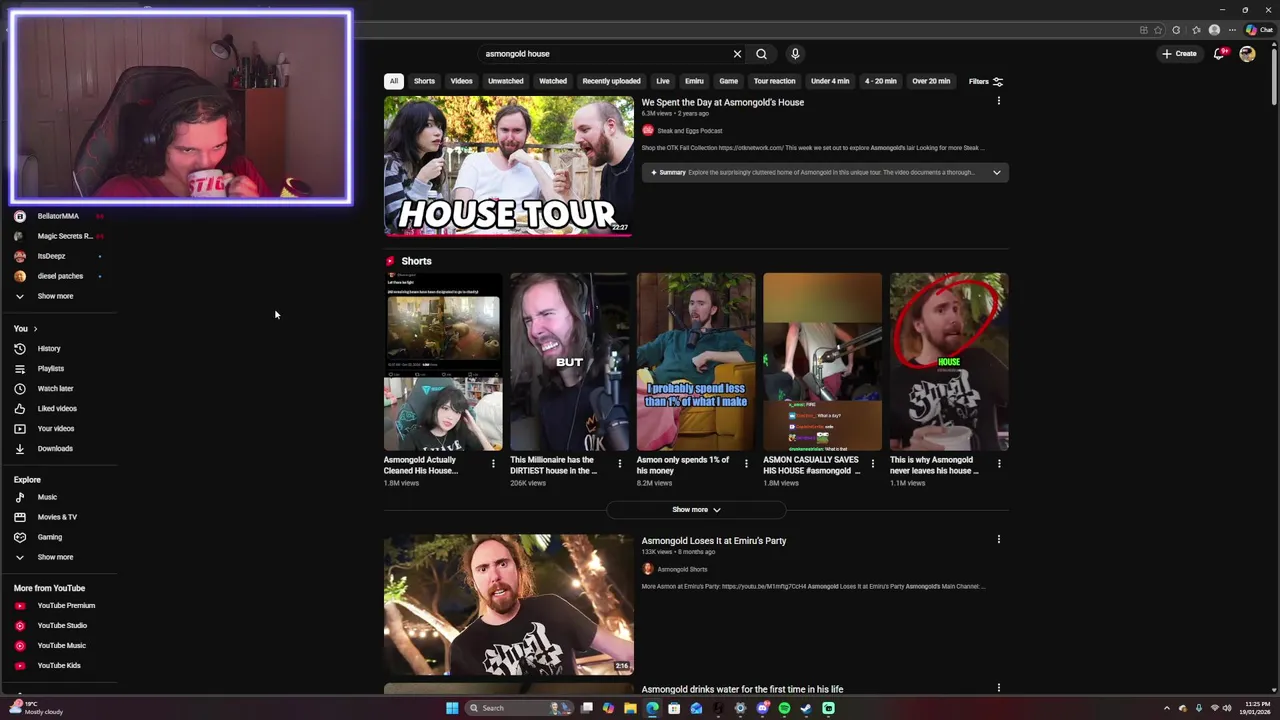Open the Steak and Eggs Podcast channel

[x=689, y=131]
